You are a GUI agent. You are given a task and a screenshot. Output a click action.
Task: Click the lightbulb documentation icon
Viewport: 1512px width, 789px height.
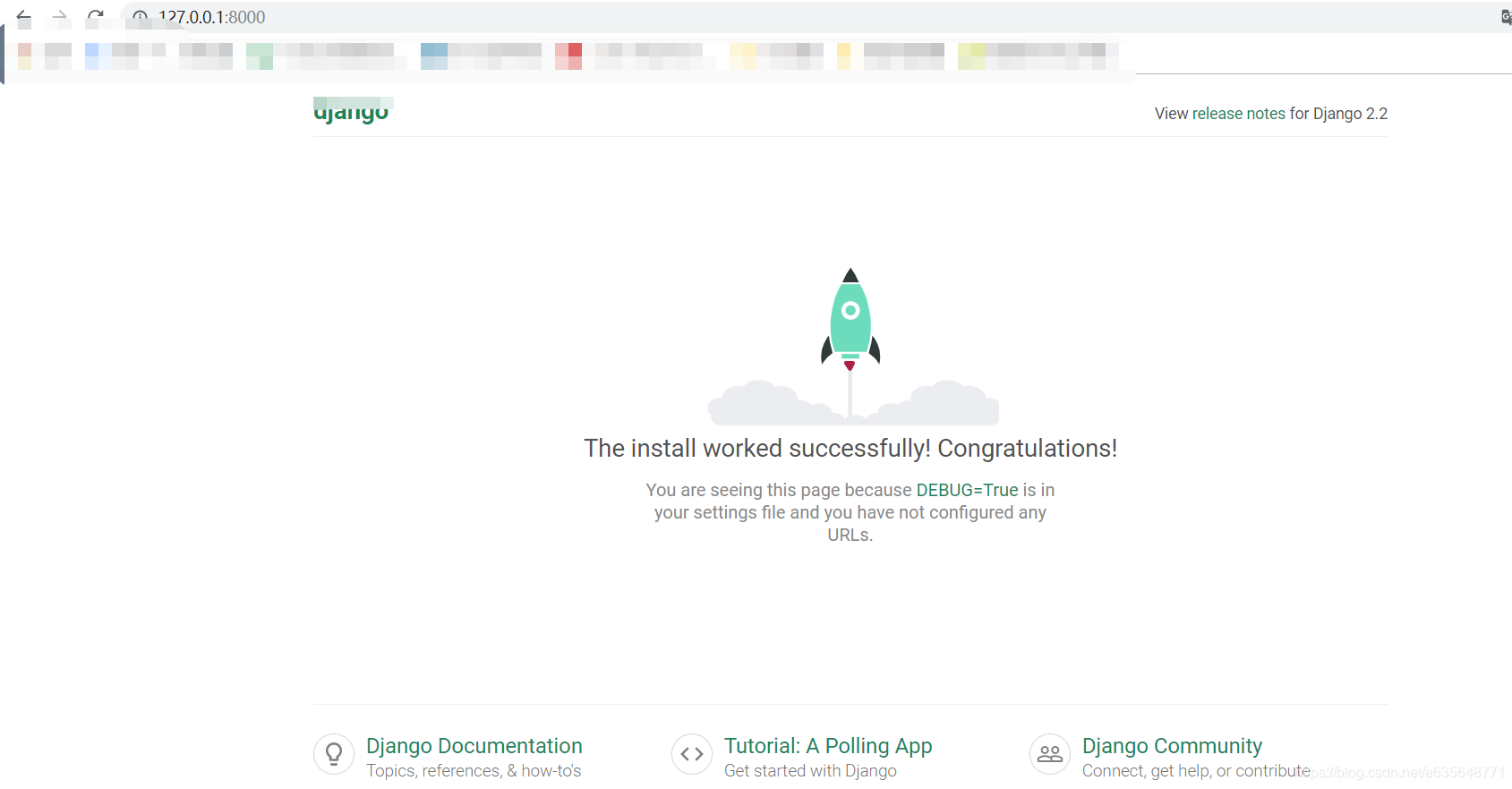(x=334, y=754)
